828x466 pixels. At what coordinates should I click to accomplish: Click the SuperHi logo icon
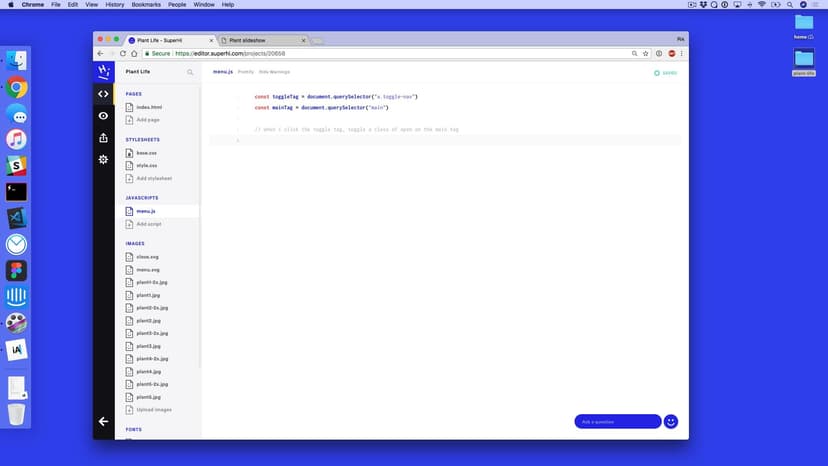click(103, 72)
